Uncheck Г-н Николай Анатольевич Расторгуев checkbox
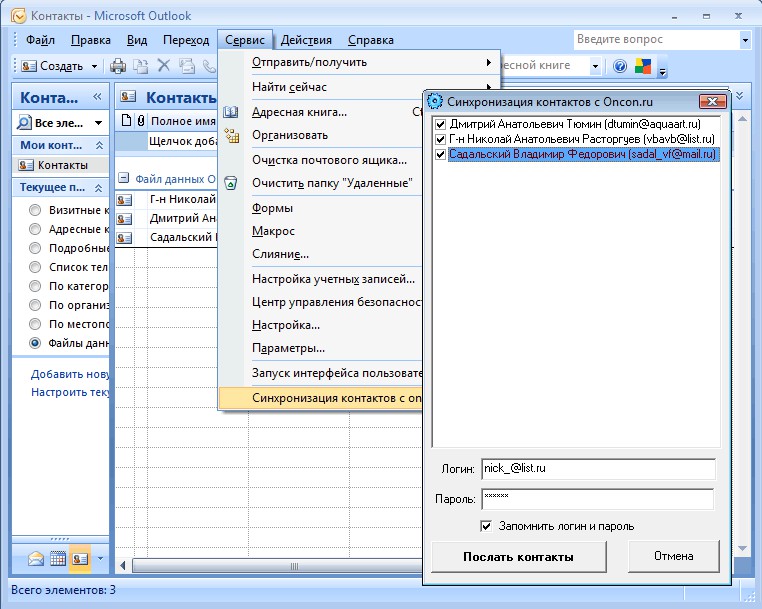Screen dimensions: 762x609 440,139
